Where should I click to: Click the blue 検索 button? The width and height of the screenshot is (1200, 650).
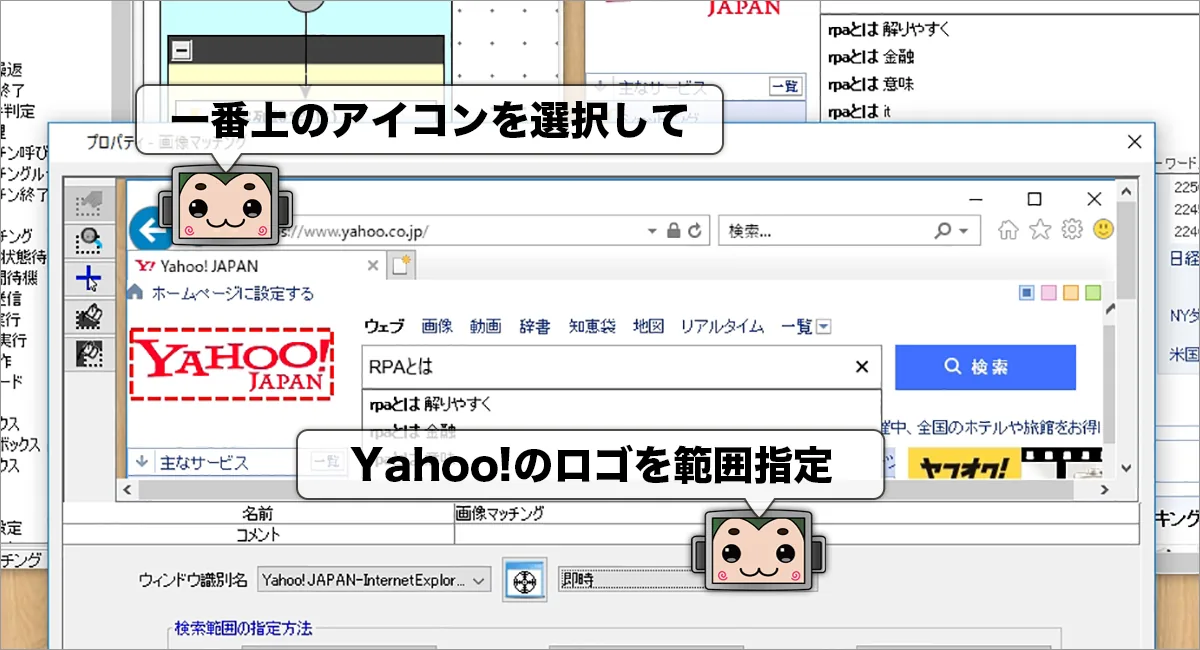[985, 367]
